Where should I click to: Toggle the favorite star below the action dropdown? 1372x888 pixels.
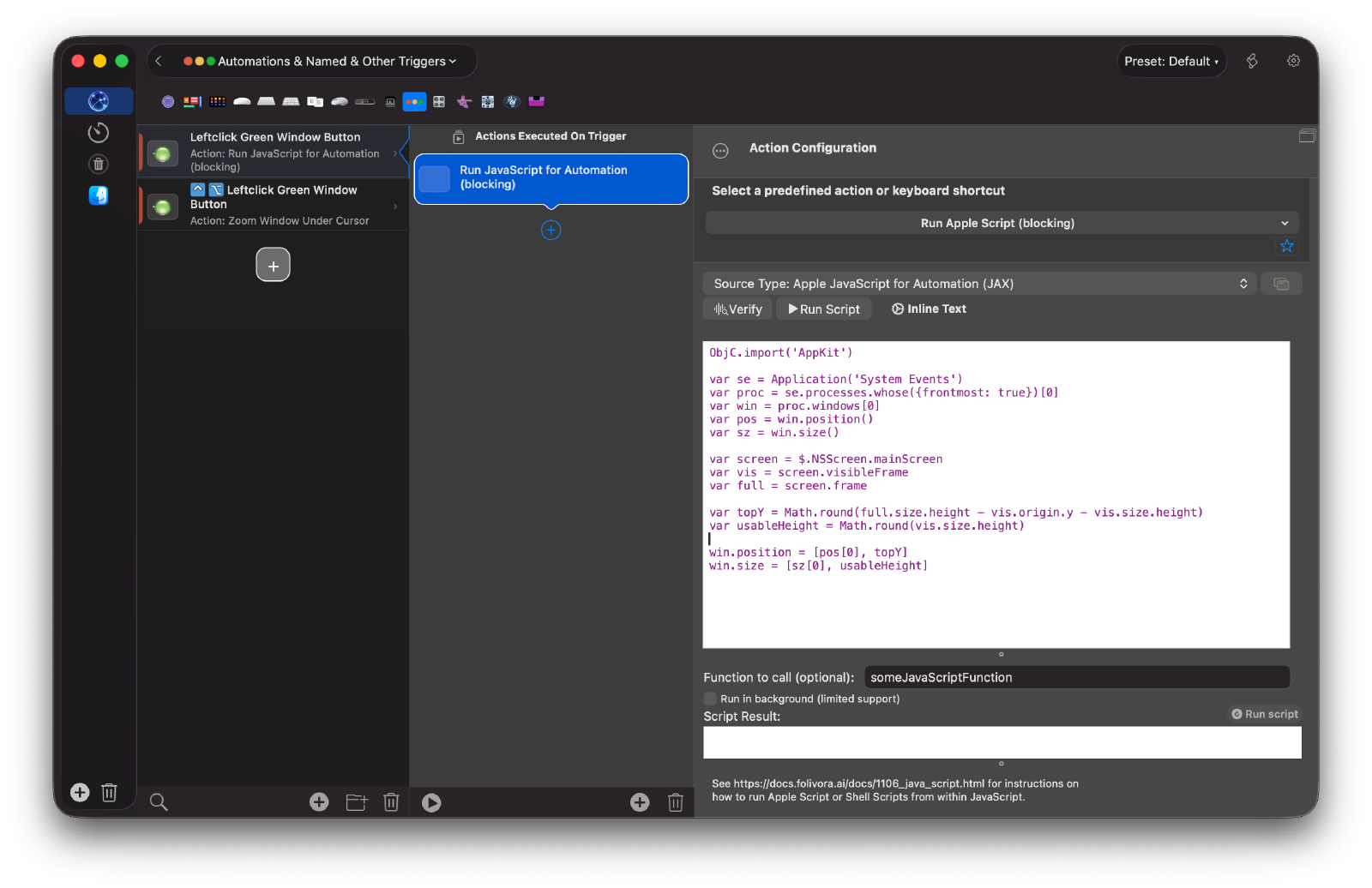1286,246
